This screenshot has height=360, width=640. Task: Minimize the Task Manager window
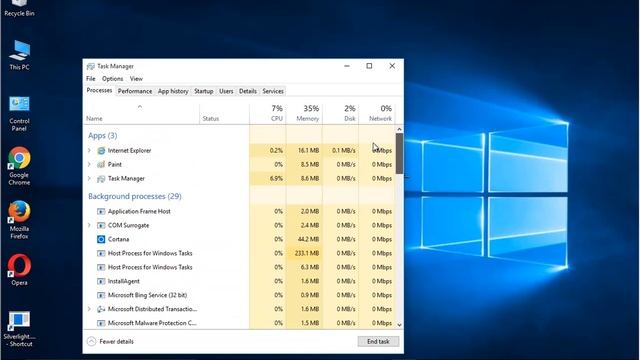click(x=347, y=66)
